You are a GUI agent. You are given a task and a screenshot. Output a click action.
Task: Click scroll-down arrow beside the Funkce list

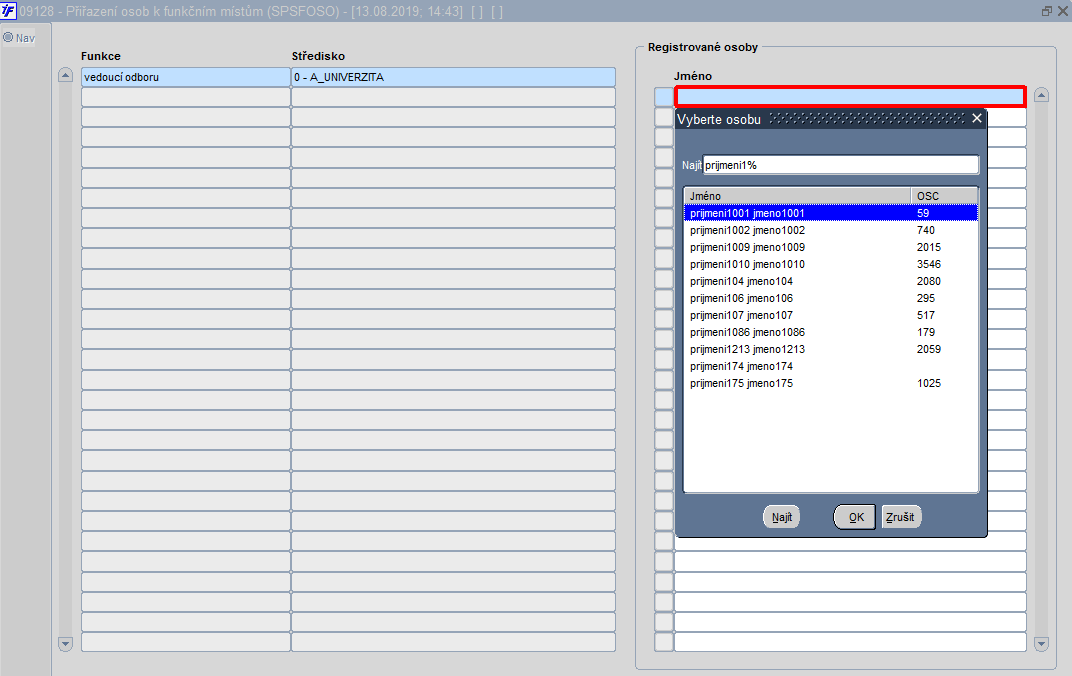66,644
